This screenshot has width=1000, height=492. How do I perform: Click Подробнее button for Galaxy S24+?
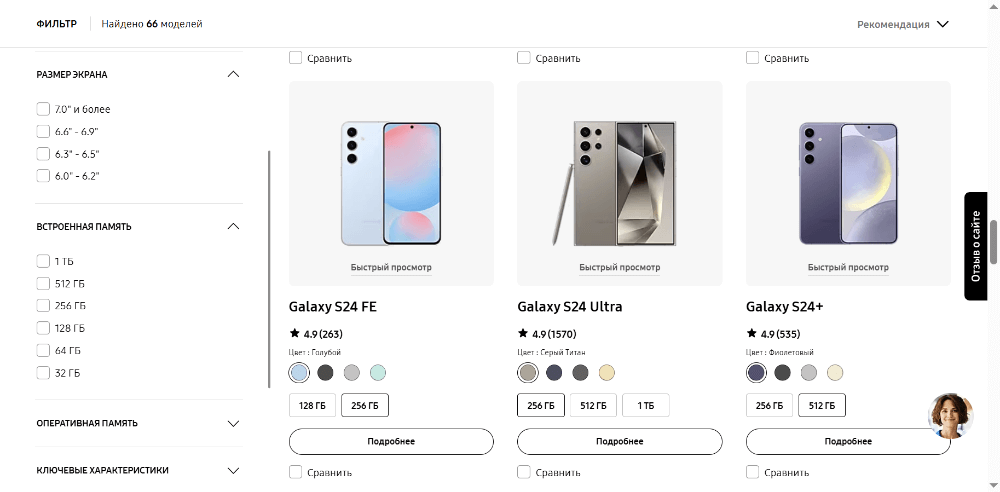[x=848, y=441]
